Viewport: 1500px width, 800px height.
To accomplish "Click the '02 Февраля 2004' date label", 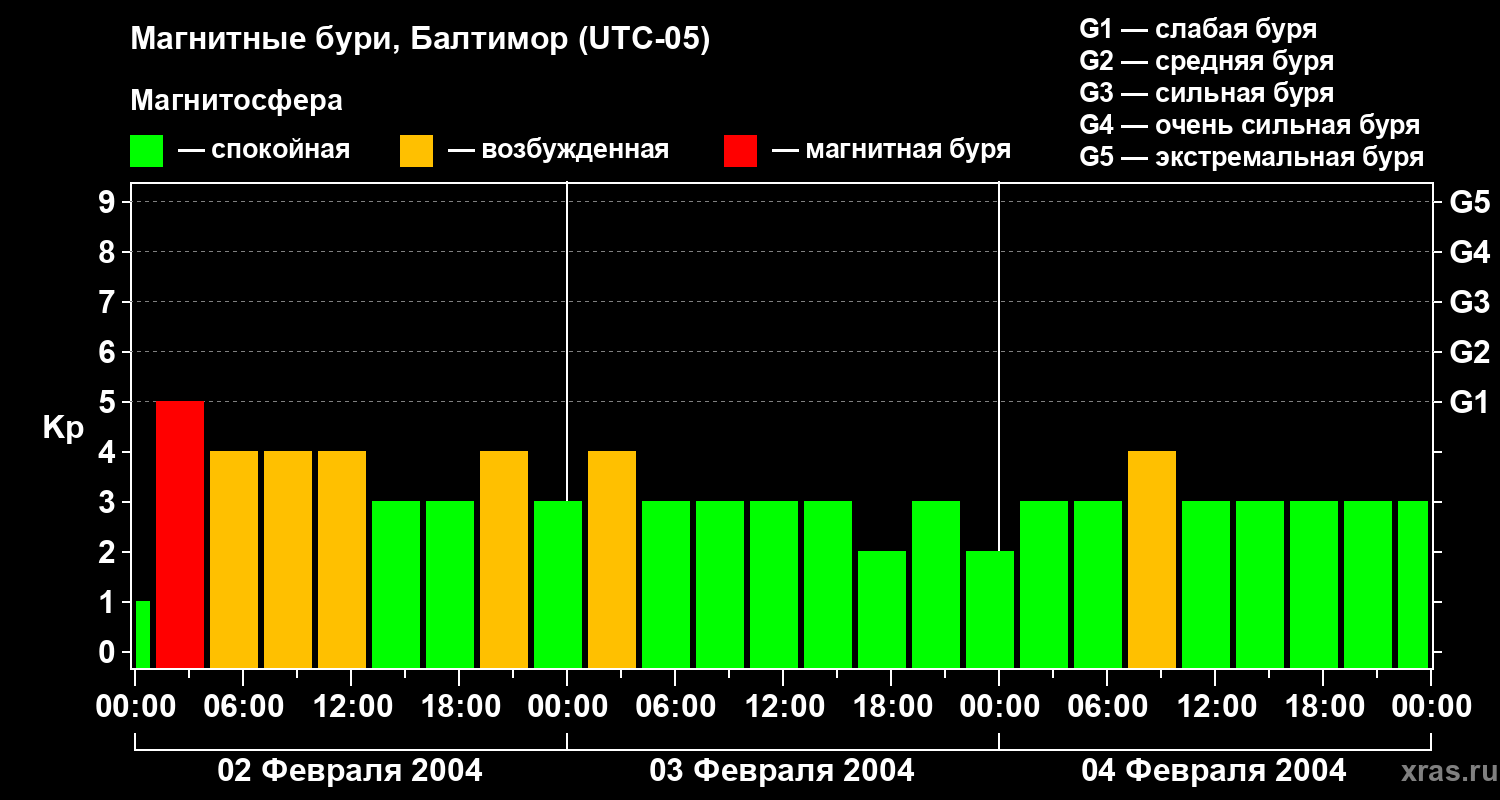I will pos(350,771).
